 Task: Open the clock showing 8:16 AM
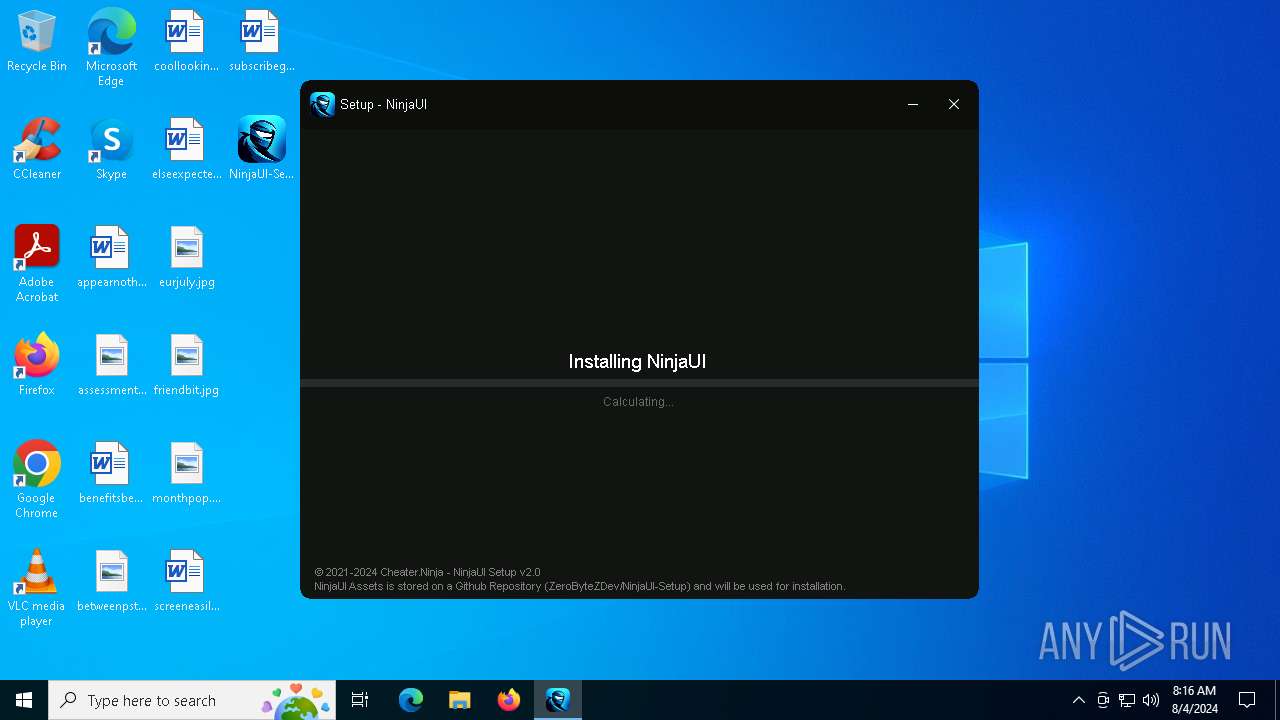[x=1195, y=700]
